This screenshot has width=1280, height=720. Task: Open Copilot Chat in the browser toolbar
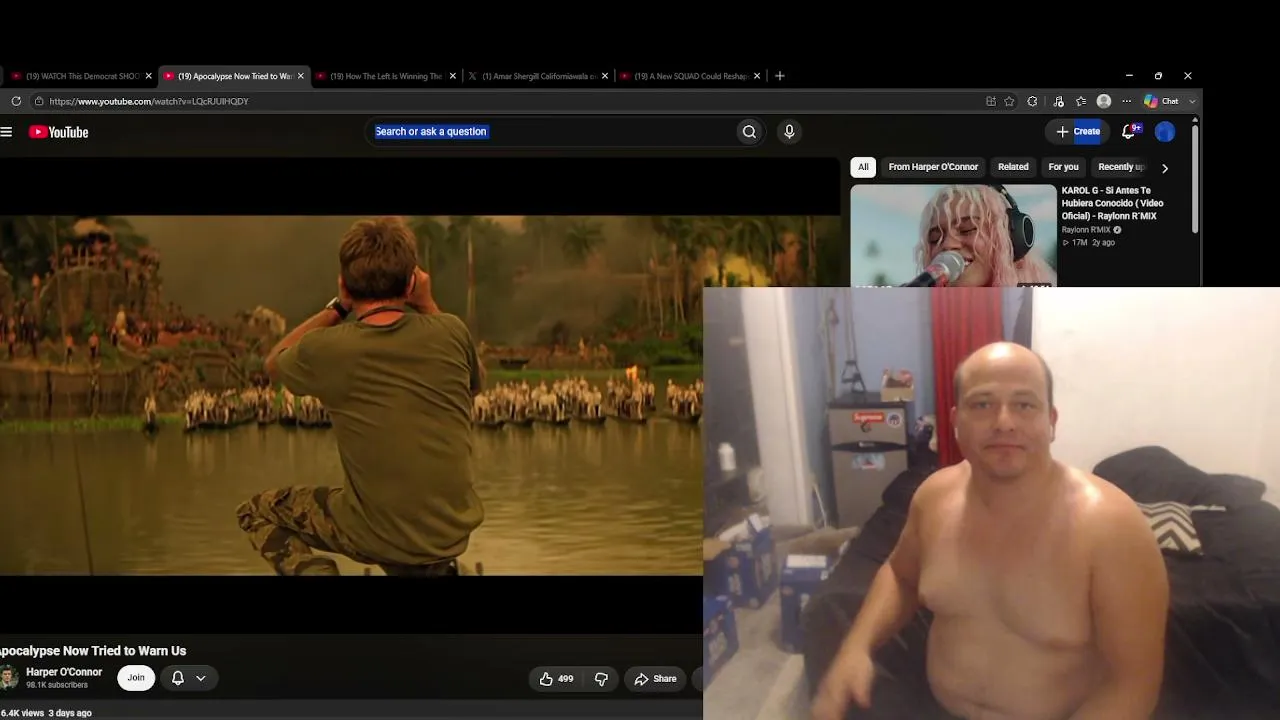[x=1162, y=101]
